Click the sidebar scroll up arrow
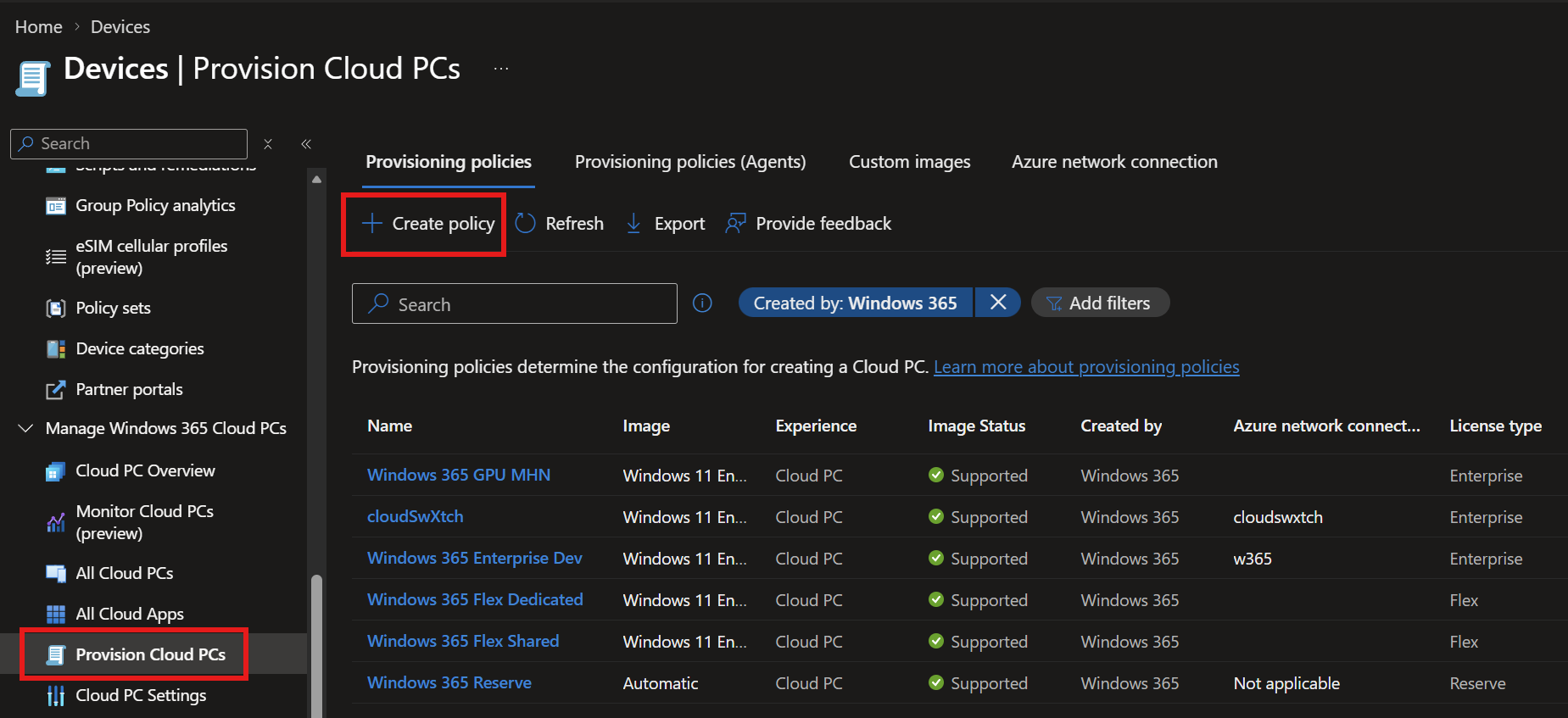1568x718 pixels. 316,179
